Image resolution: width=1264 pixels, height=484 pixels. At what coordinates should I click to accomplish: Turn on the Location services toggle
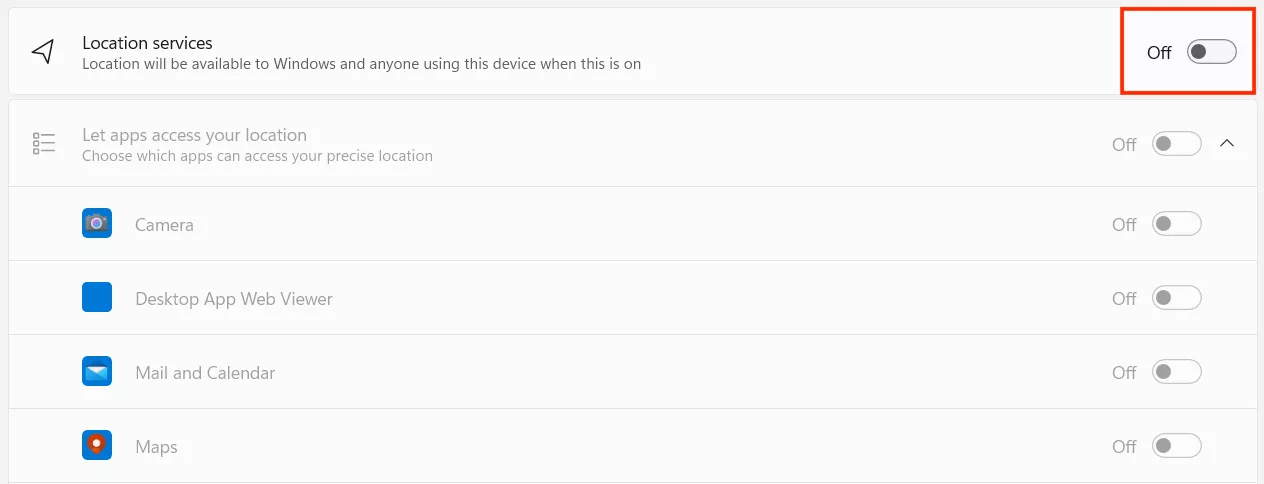click(1211, 52)
